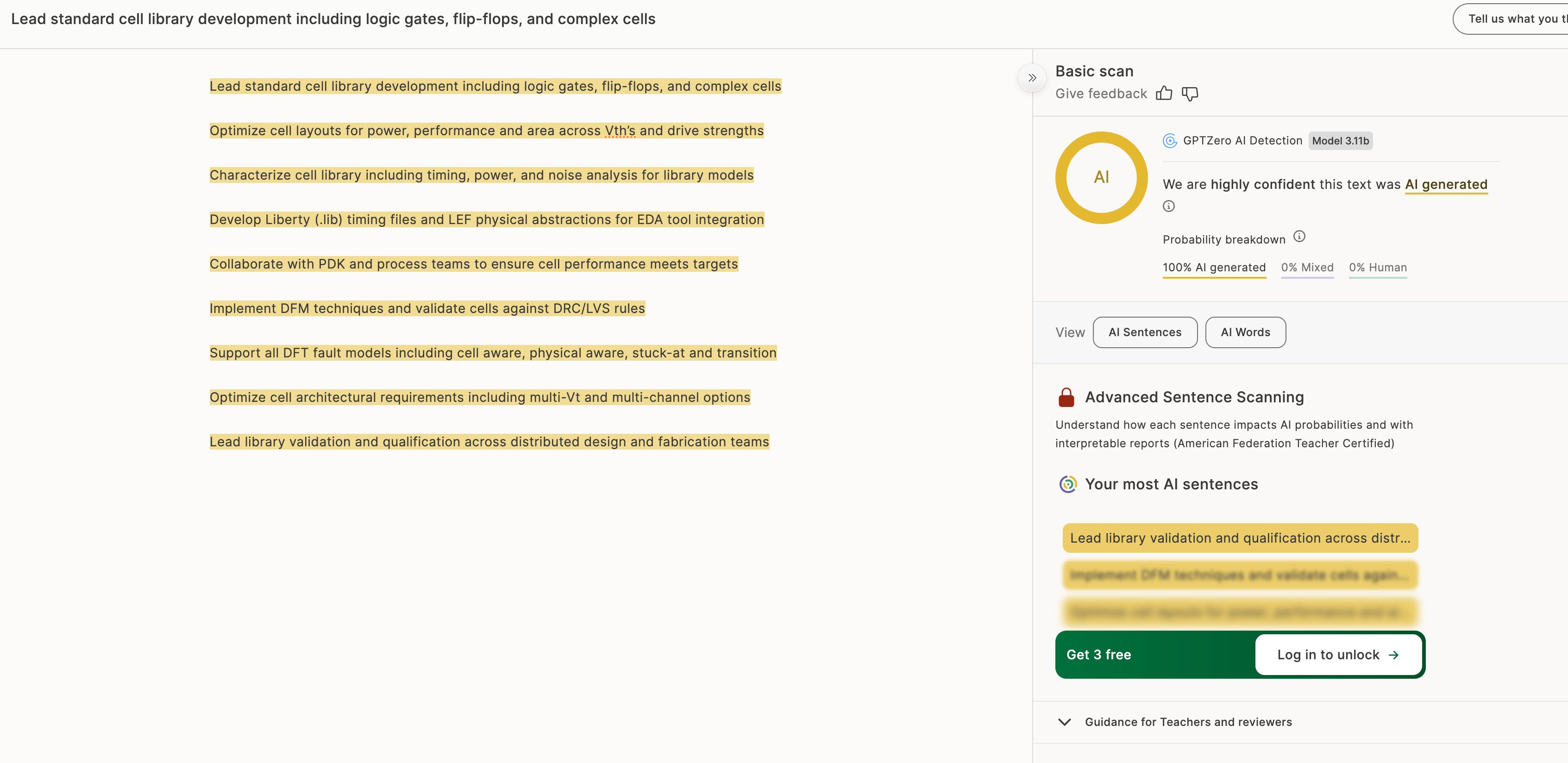1568x763 pixels.
Task: Click the thumbs down feedback icon
Action: click(x=1189, y=93)
